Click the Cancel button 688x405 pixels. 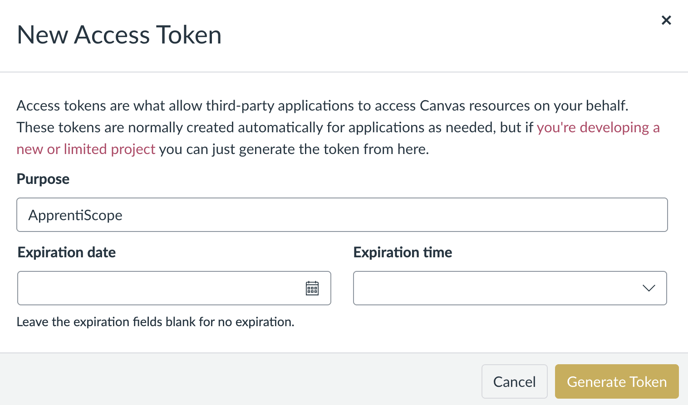(514, 381)
